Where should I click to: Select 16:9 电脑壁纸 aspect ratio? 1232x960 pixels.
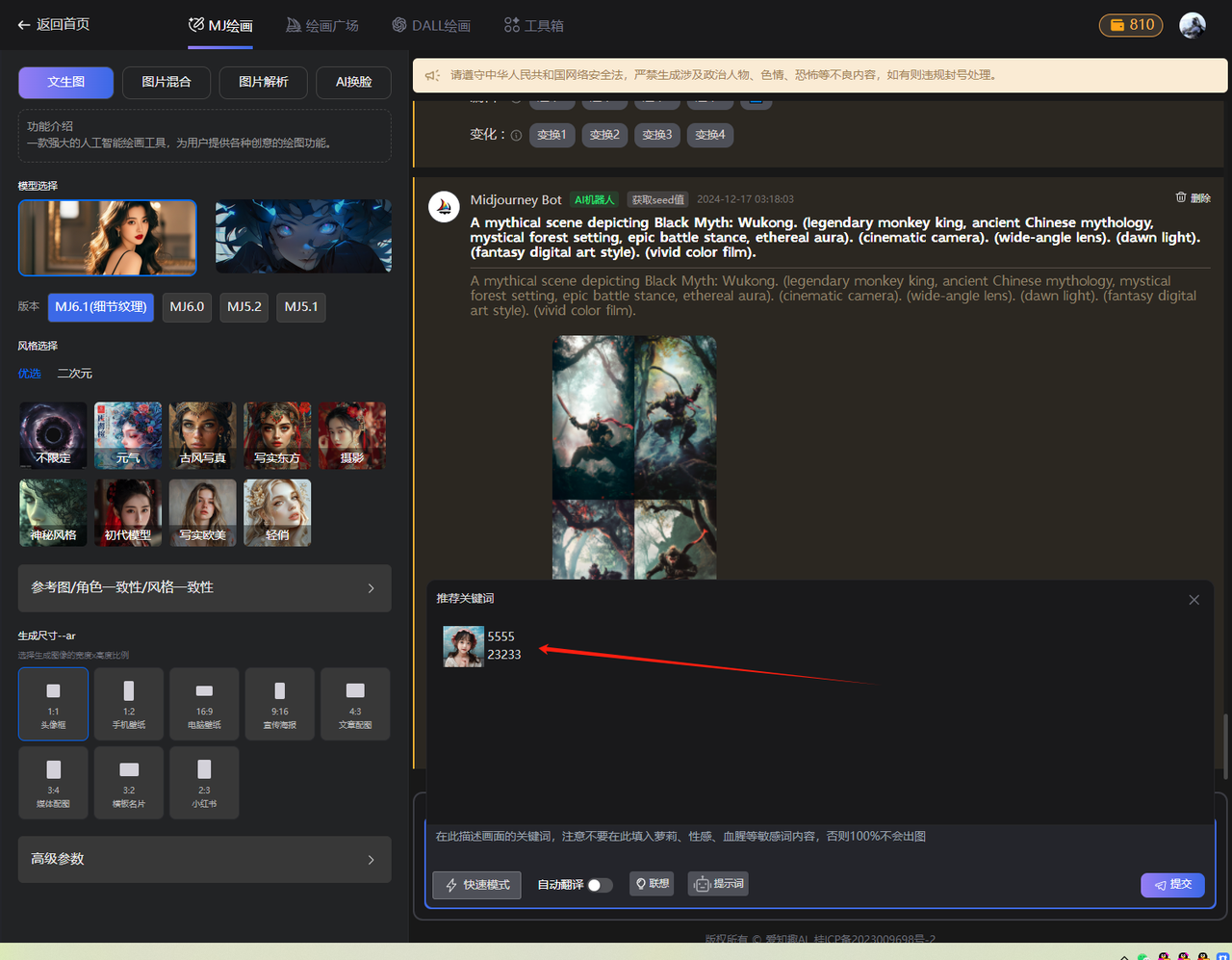[204, 704]
